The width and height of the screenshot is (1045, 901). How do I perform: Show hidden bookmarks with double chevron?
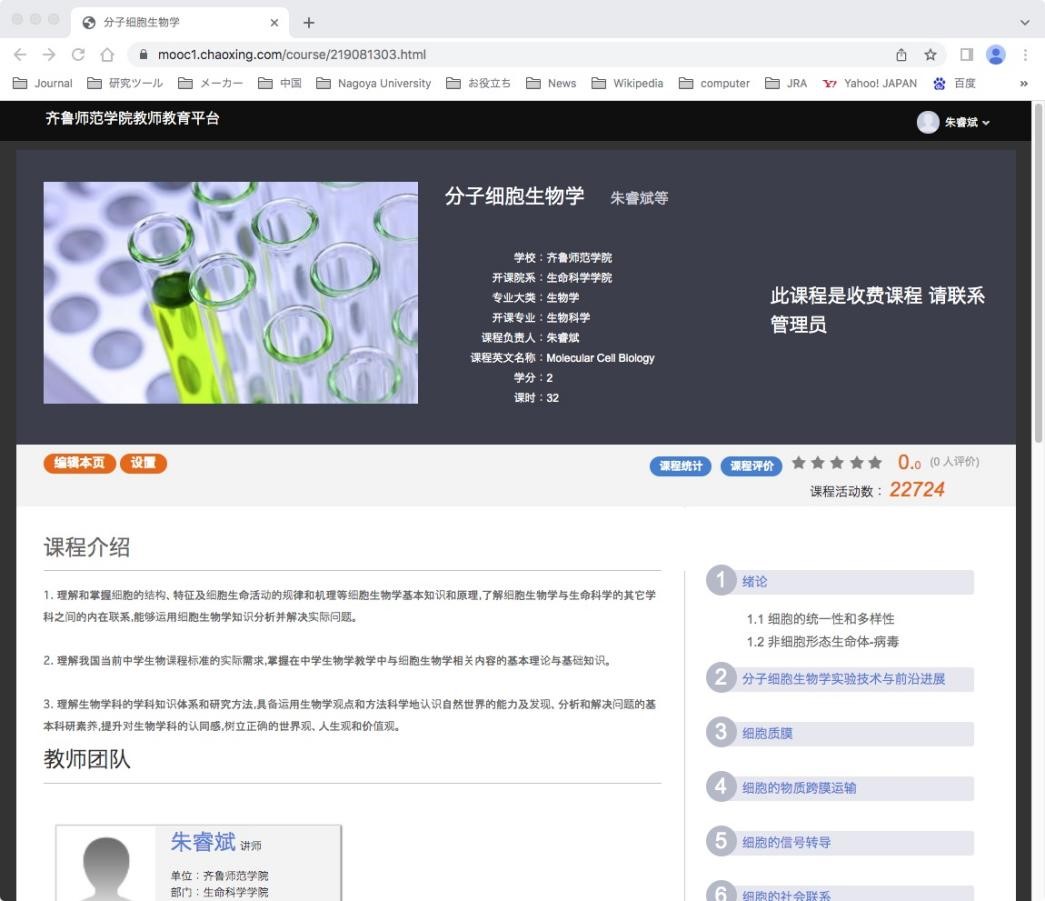[1023, 83]
